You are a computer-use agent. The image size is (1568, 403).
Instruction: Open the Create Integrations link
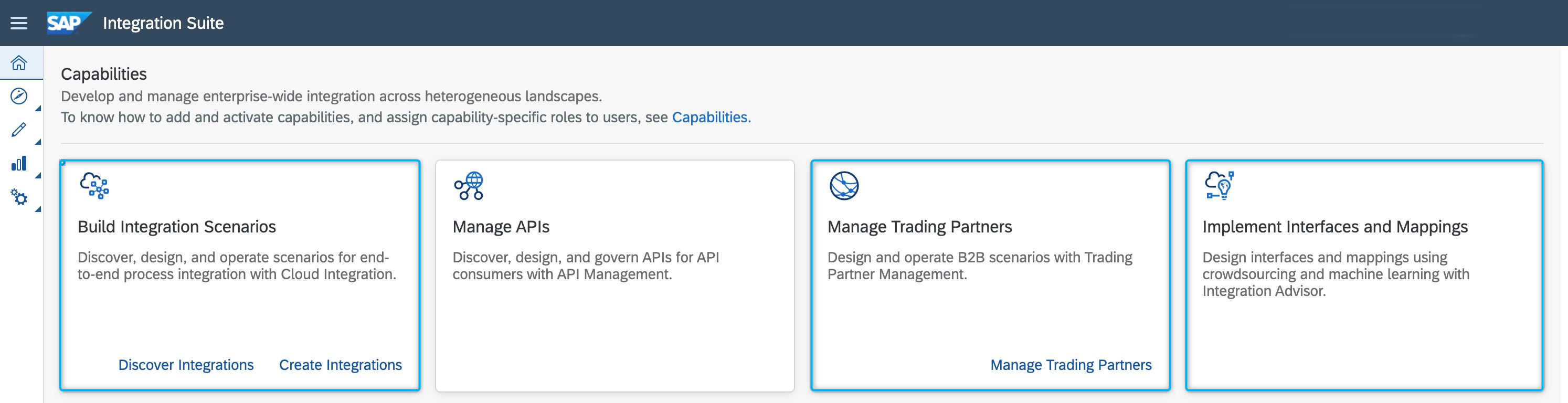tap(340, 365)
